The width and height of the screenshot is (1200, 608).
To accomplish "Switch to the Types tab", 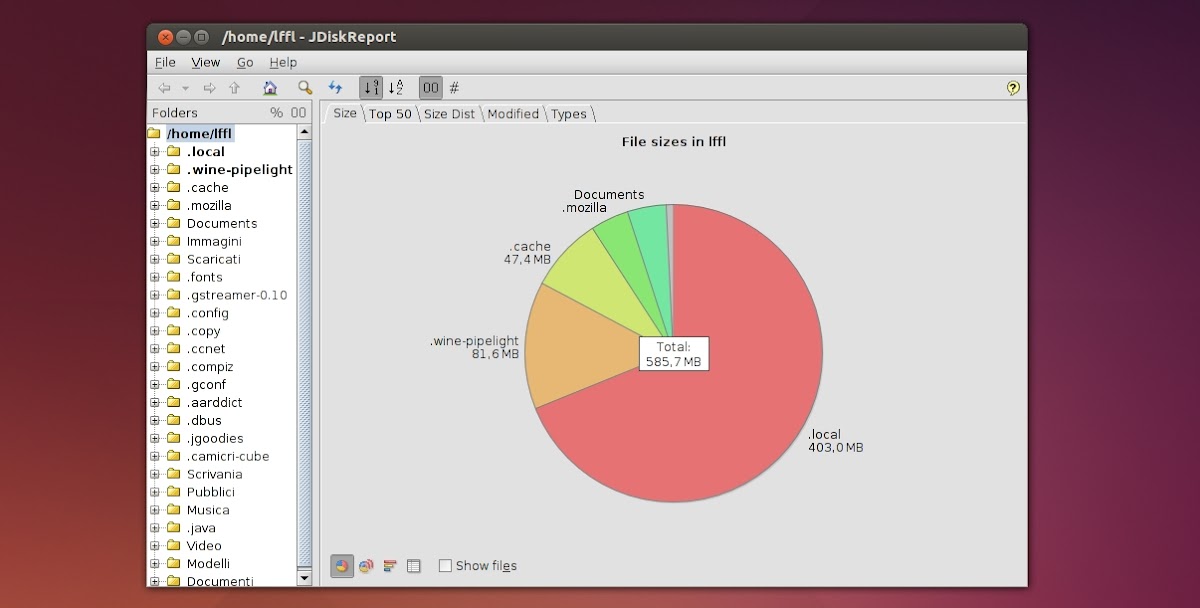I will tap(569, 114).
